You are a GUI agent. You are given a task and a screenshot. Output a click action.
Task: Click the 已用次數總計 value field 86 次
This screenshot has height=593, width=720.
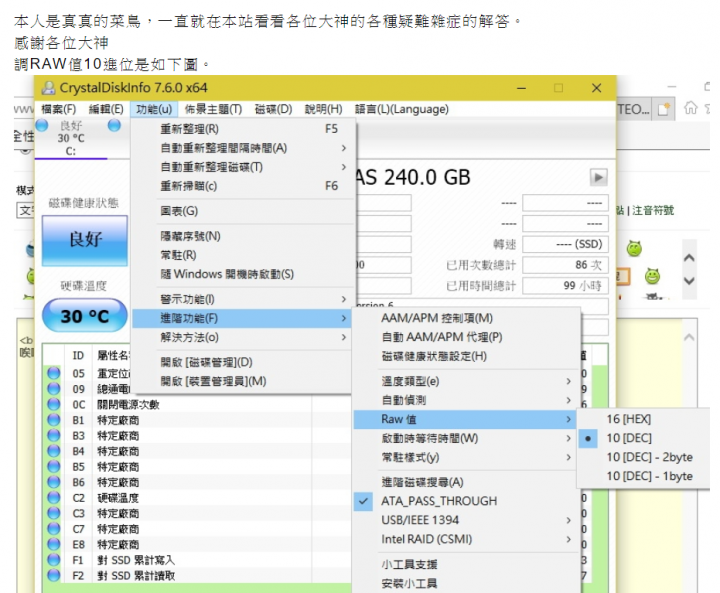coord(565,265)
